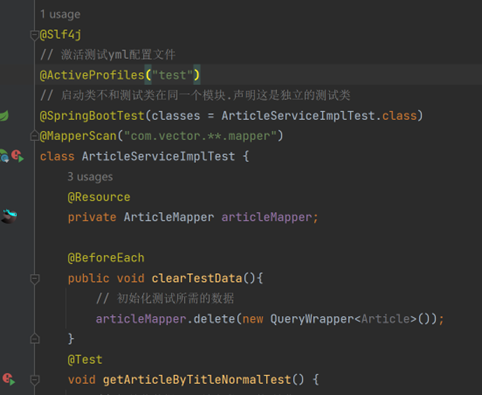Click the @MapperScan annotation name
Viewport: 482px width, 395px height.
tap(78, 136)
